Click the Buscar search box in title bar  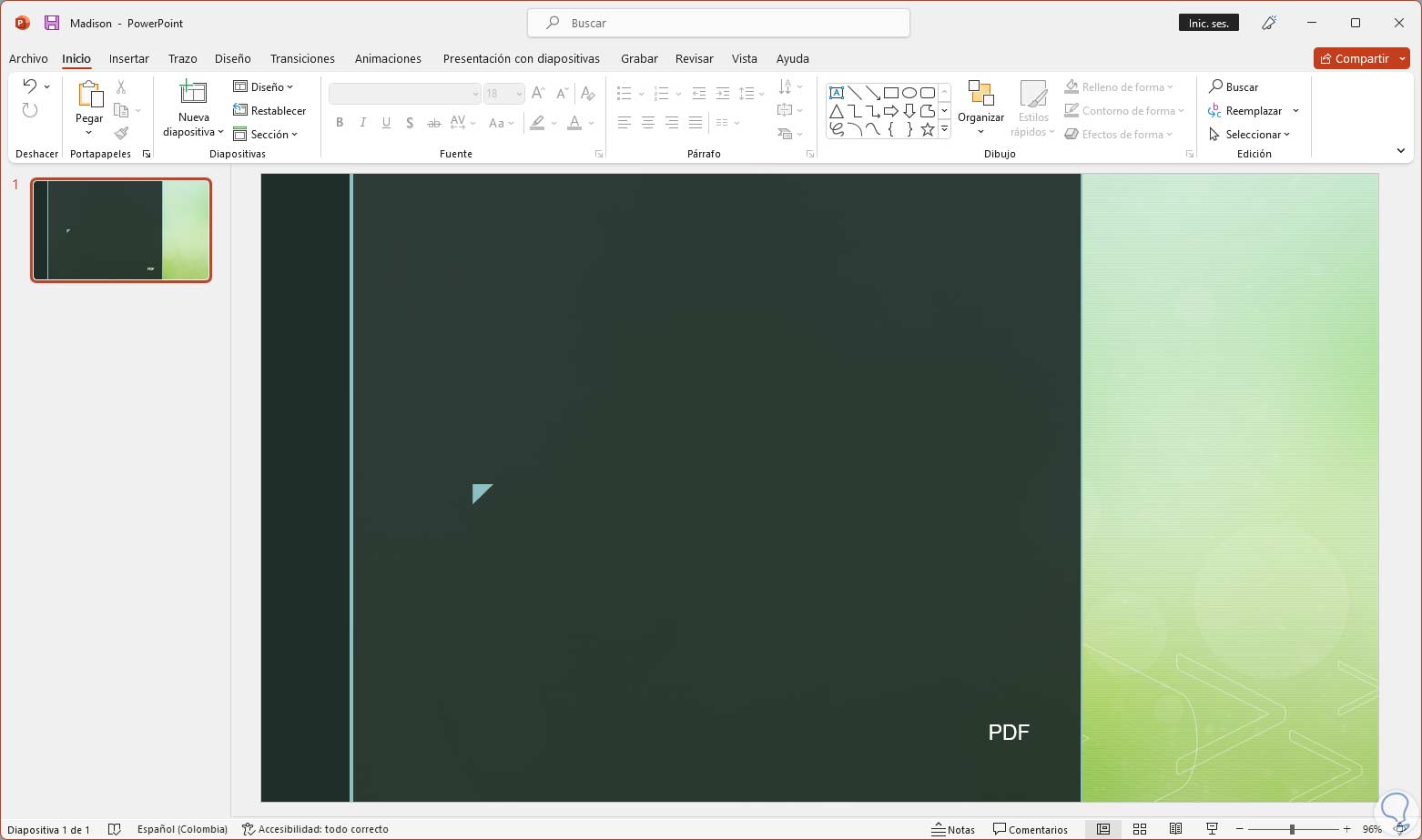tap(718, 23)
